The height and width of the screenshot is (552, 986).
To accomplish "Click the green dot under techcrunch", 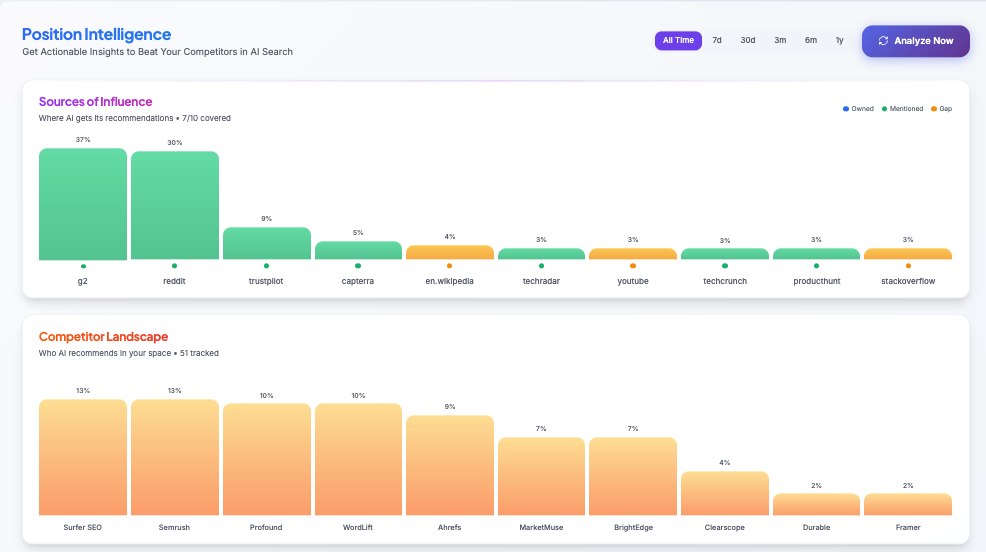I will coord(725,266).
